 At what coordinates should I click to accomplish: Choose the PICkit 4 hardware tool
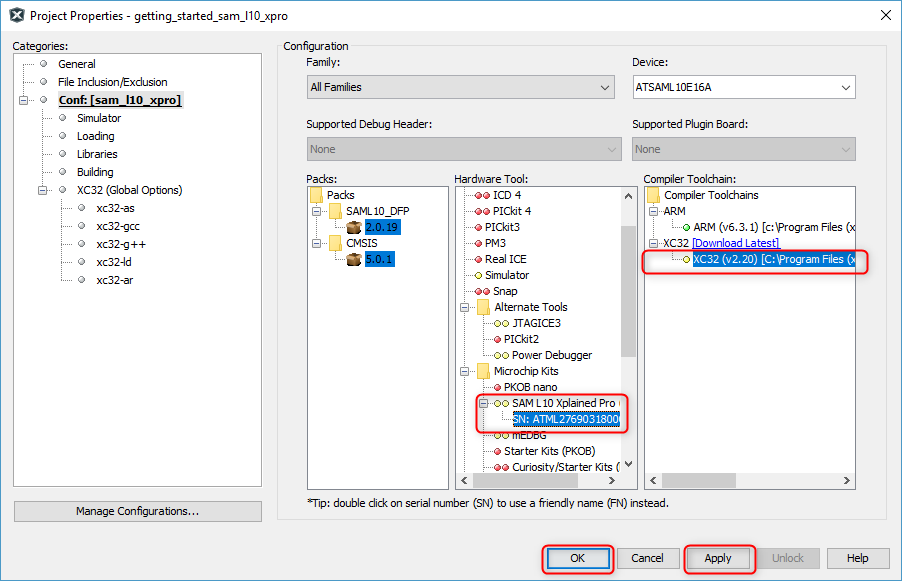point(512,211)
